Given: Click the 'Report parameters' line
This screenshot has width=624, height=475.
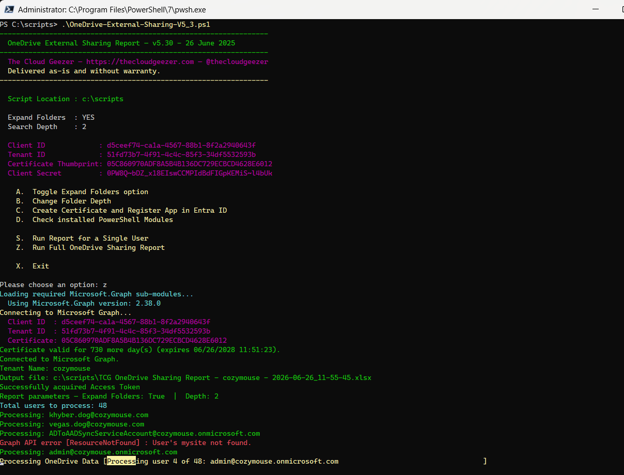Looking at the screenshot, I should point(109,396).
